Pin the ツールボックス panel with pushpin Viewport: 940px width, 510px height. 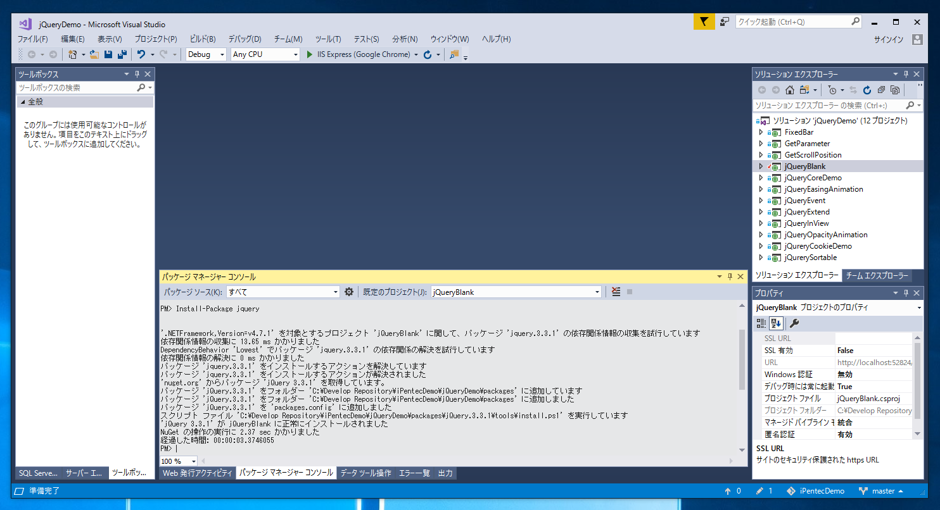137,74
